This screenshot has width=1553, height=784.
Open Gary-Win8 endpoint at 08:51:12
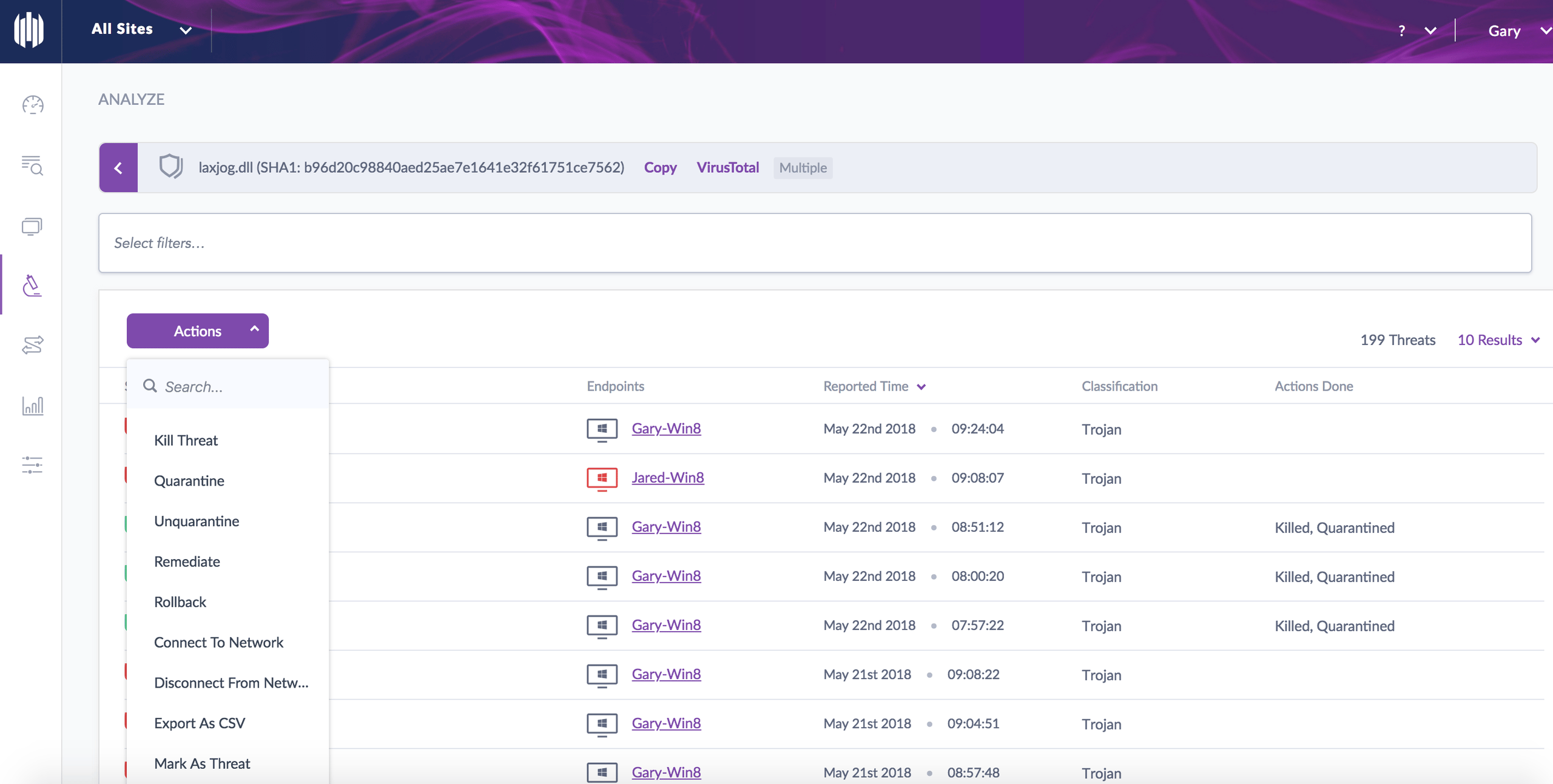[666, 527]
